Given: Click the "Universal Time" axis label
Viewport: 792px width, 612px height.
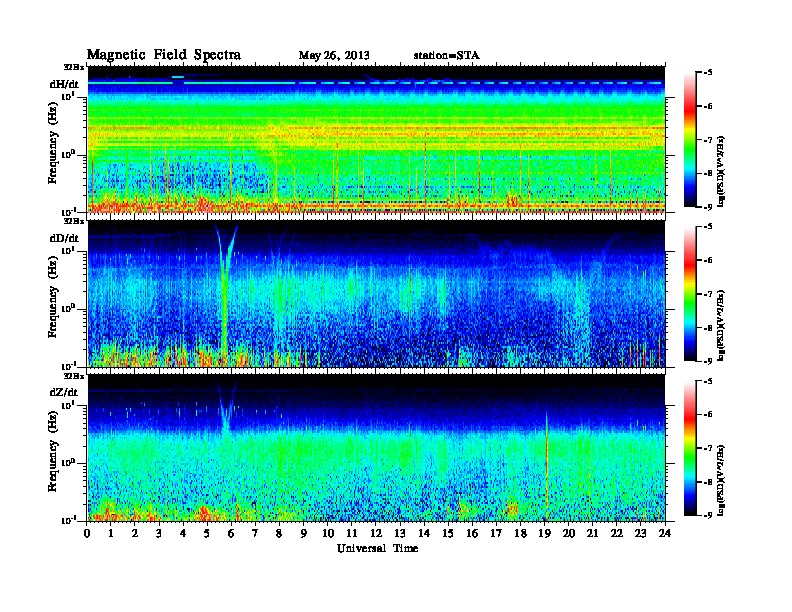Looking at the screenshot, I should (x=377, y=548).
